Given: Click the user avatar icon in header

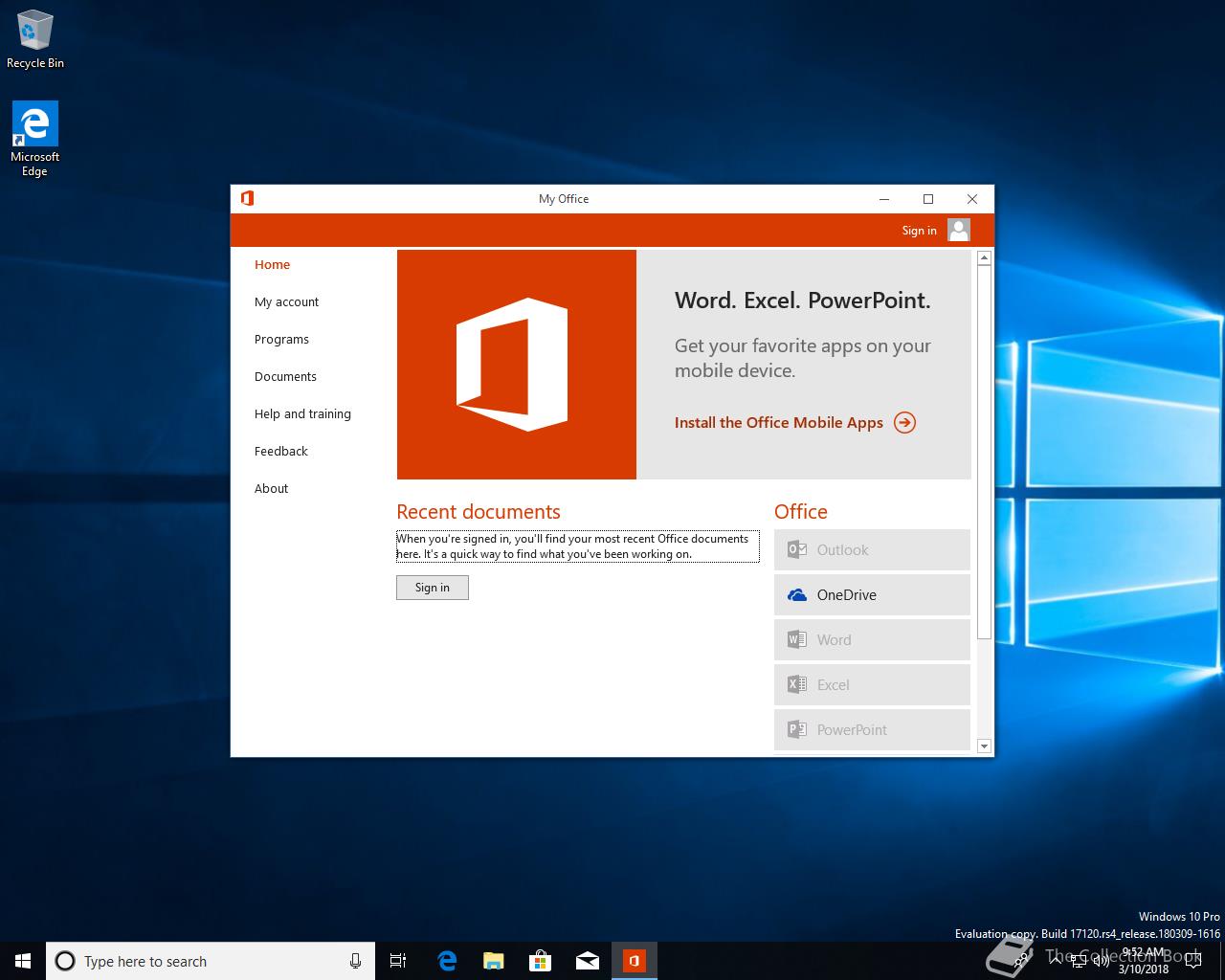Looking at the screenshot, I should [959, 230].
